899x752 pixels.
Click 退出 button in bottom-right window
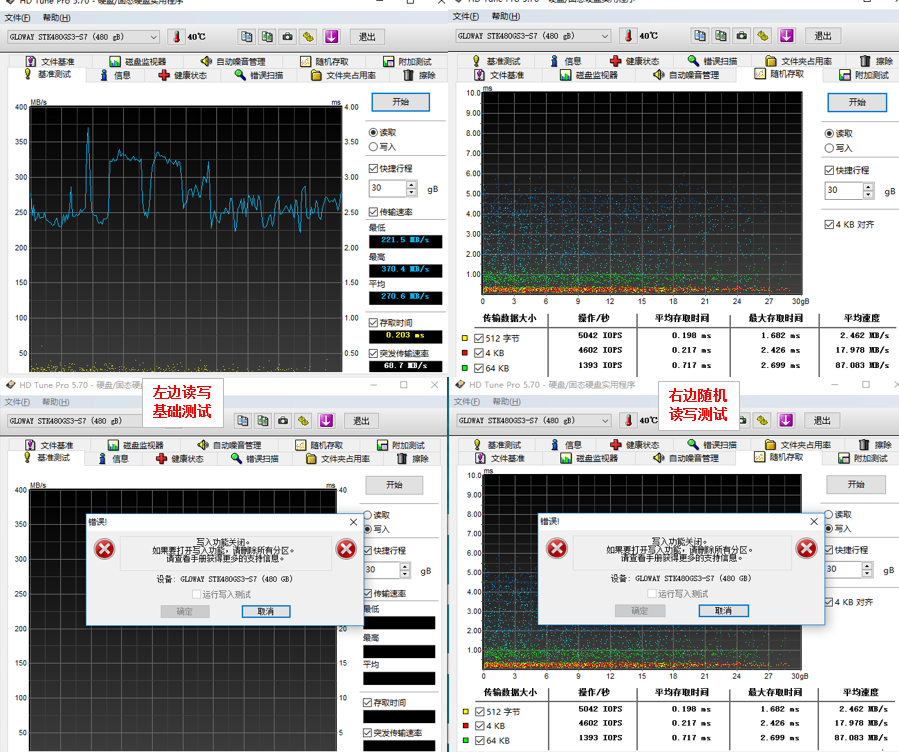click(x=822, y=420)
